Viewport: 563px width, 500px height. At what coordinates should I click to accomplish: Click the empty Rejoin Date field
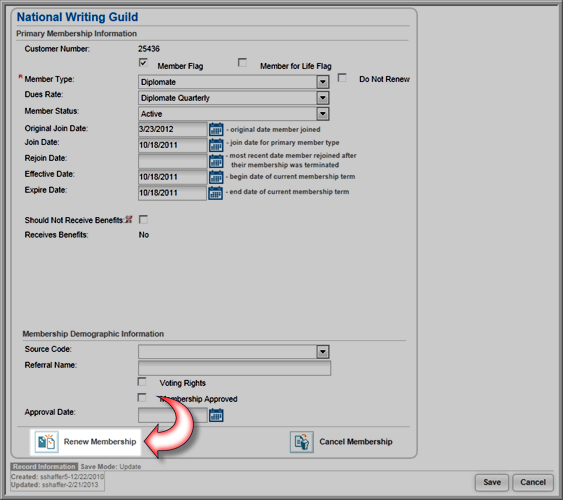173,161
